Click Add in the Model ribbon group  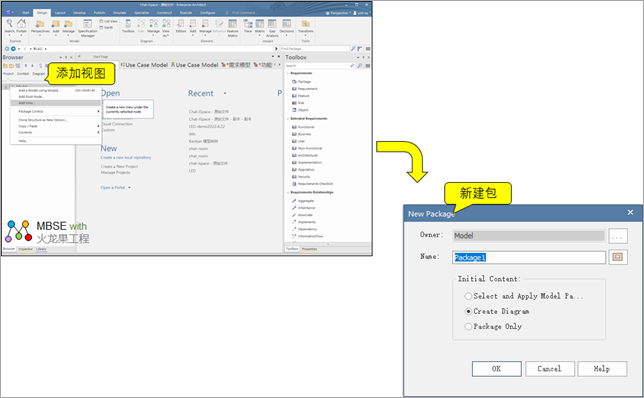click(x=56, y=27)
